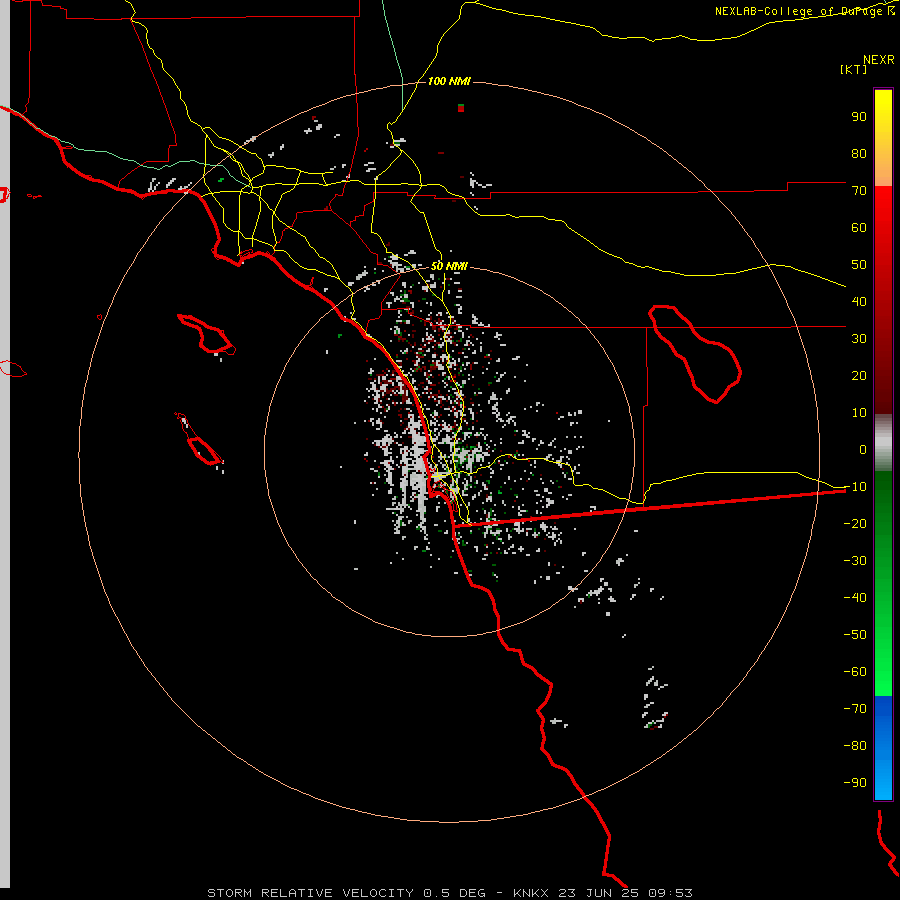Click the -80 knot scale value
Screen dimensions: 900x900
855,746
